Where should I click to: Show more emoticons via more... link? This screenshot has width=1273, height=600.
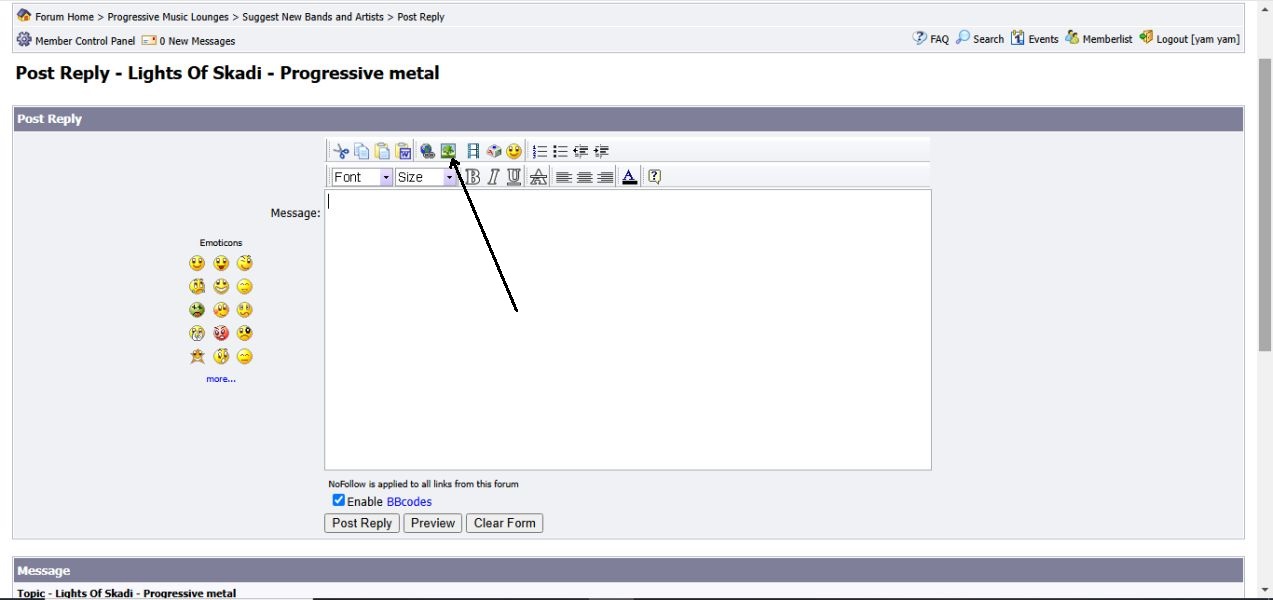221,379
